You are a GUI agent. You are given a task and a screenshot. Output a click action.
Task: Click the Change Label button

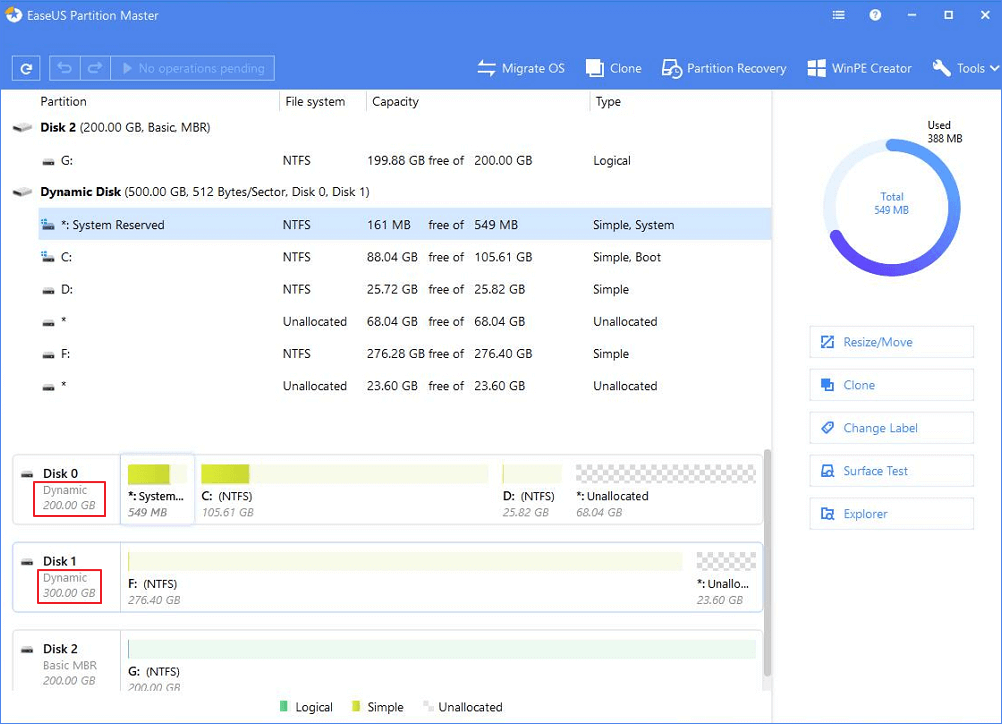pyautogui.click(x=891, y=427)
